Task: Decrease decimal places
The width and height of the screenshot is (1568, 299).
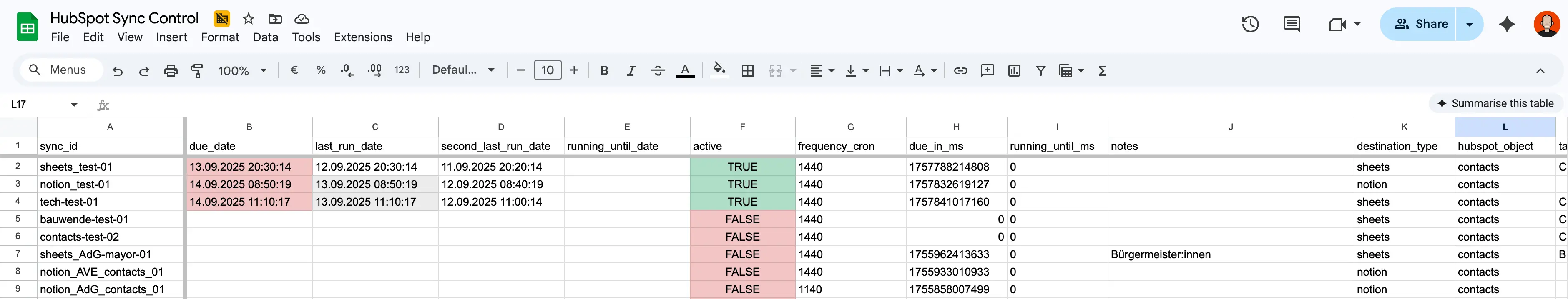Action: [x=347, y=70]
